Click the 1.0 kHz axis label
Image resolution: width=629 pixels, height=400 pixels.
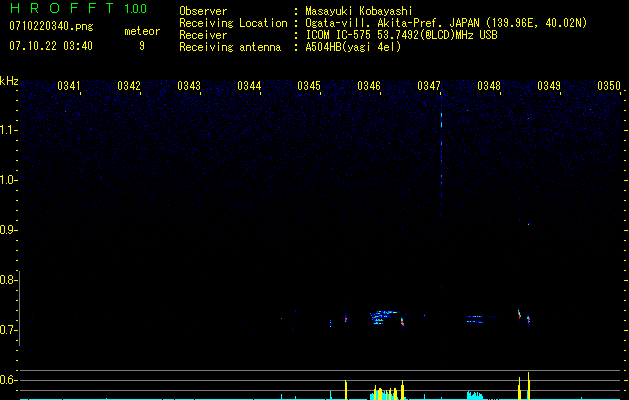coord(9,180)
